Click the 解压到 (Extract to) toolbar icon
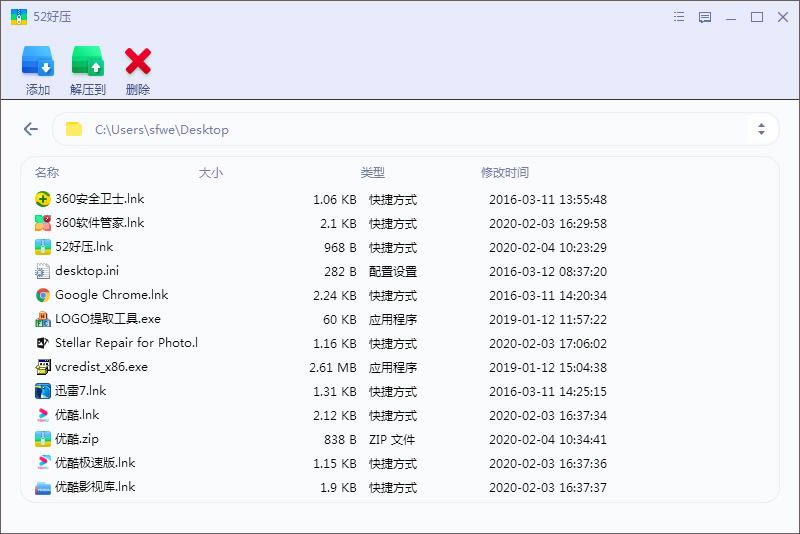This screenshot has height=534, width=800. (88, 62)
